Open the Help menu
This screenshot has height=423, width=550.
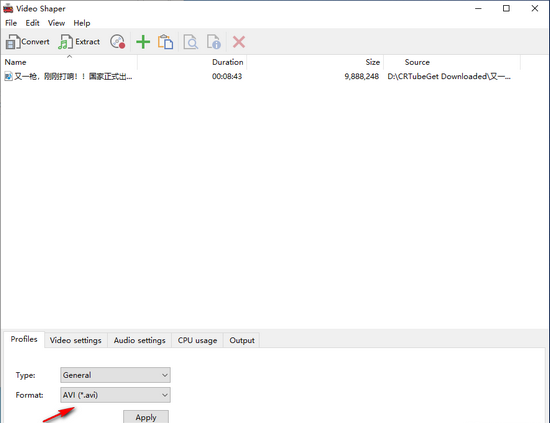tap(82, 23)
